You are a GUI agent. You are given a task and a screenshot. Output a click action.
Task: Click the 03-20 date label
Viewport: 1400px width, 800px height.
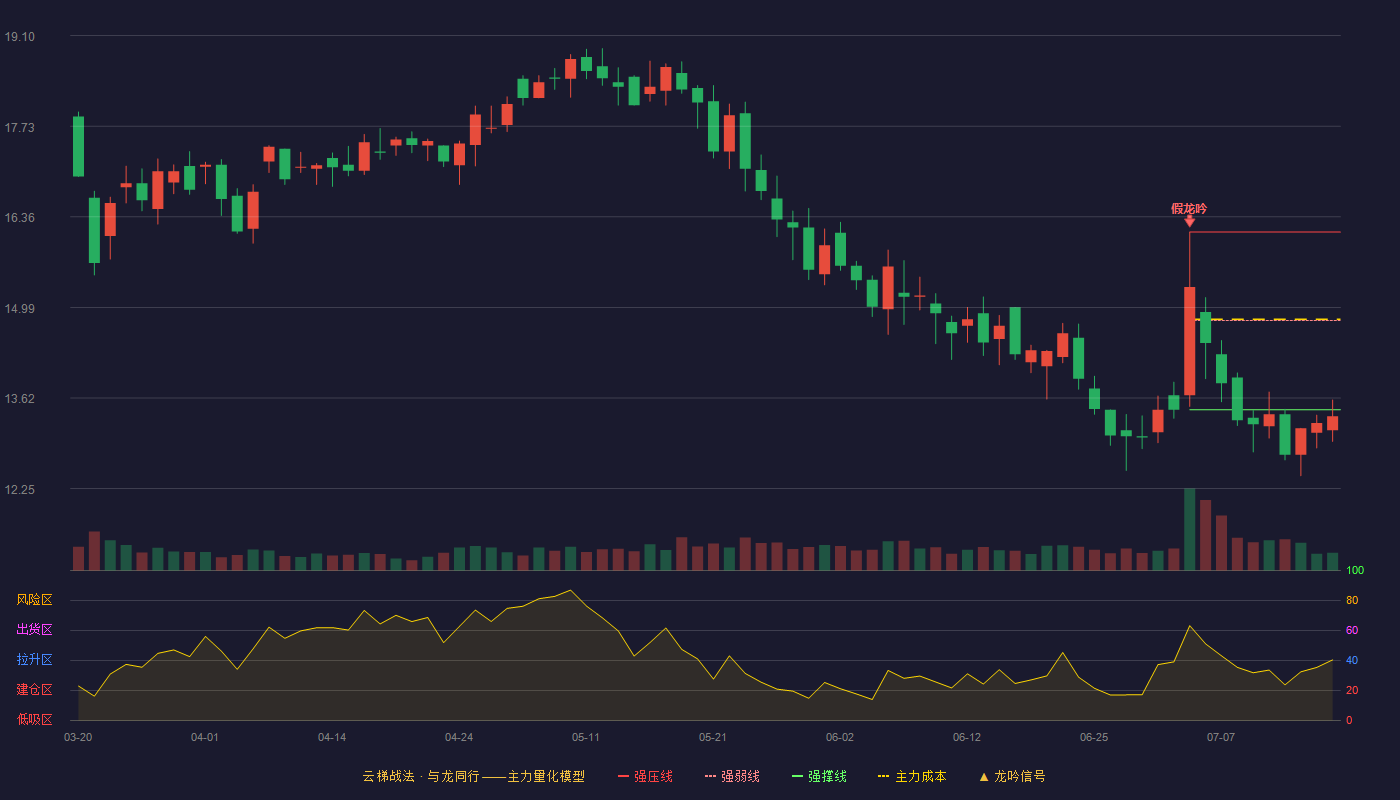click(78, 737)
